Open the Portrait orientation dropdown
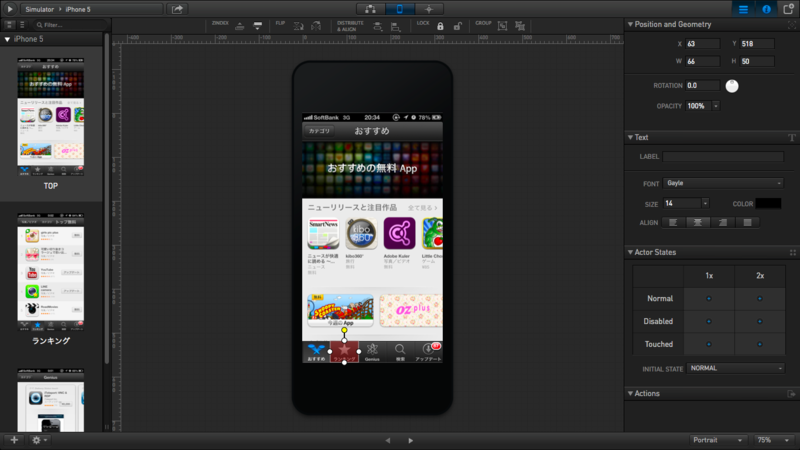The image size is (800, 450). coord(716,440)
